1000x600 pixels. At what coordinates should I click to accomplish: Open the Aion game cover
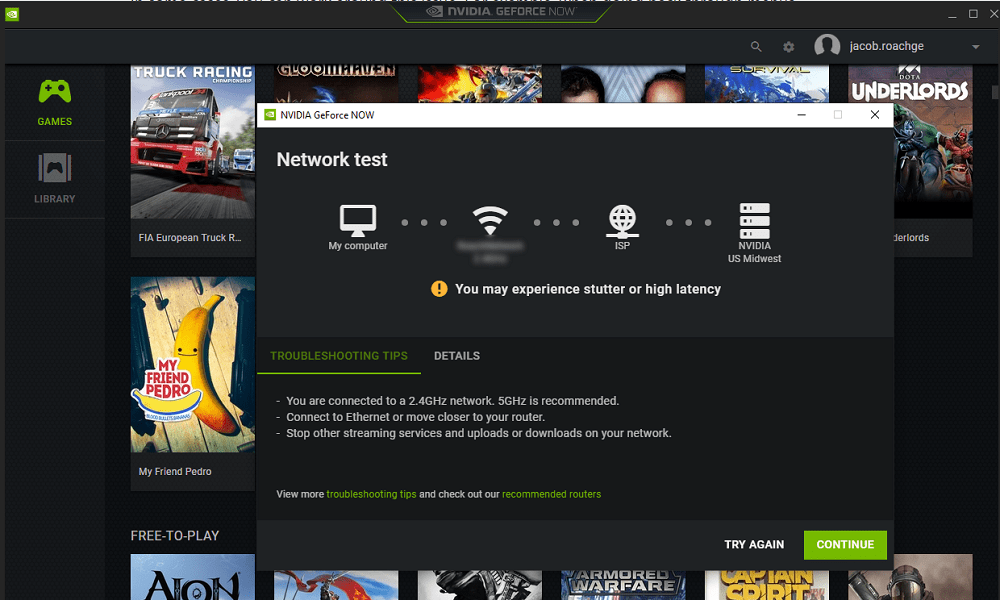pyautogui.click(x=193, y=577)
